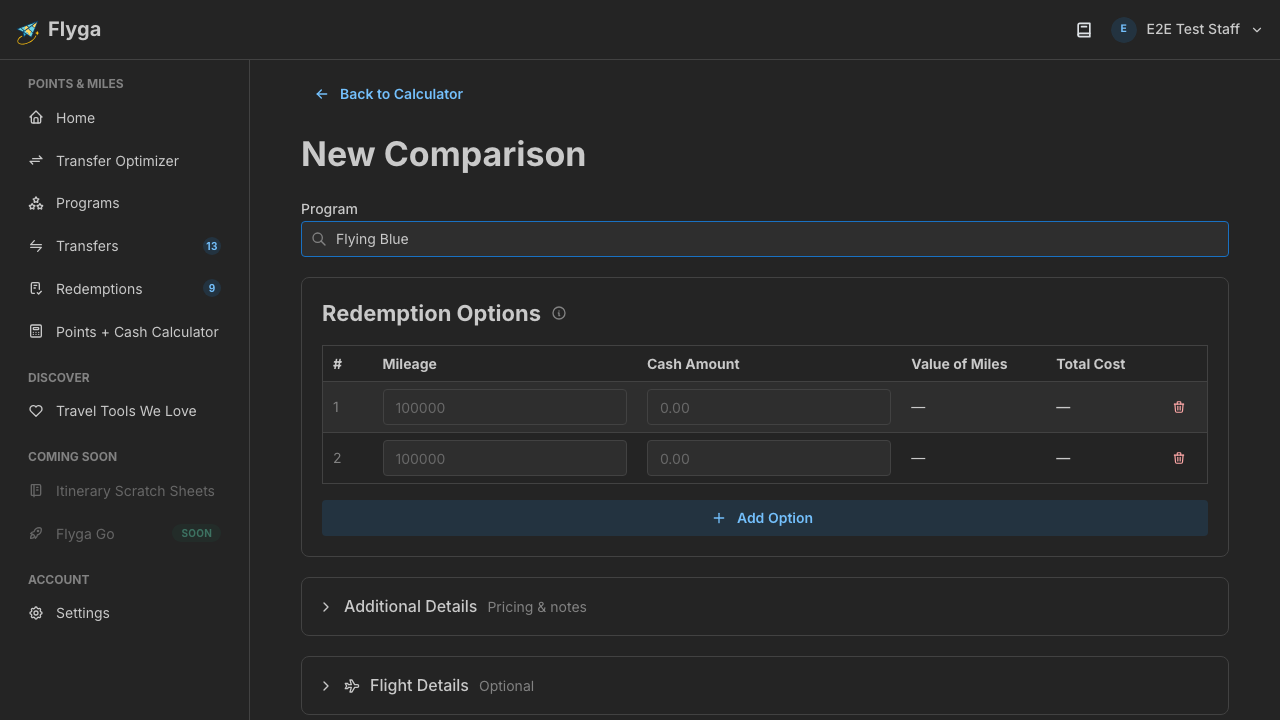Open the Transfers sidebar item

tap(124, 246)
